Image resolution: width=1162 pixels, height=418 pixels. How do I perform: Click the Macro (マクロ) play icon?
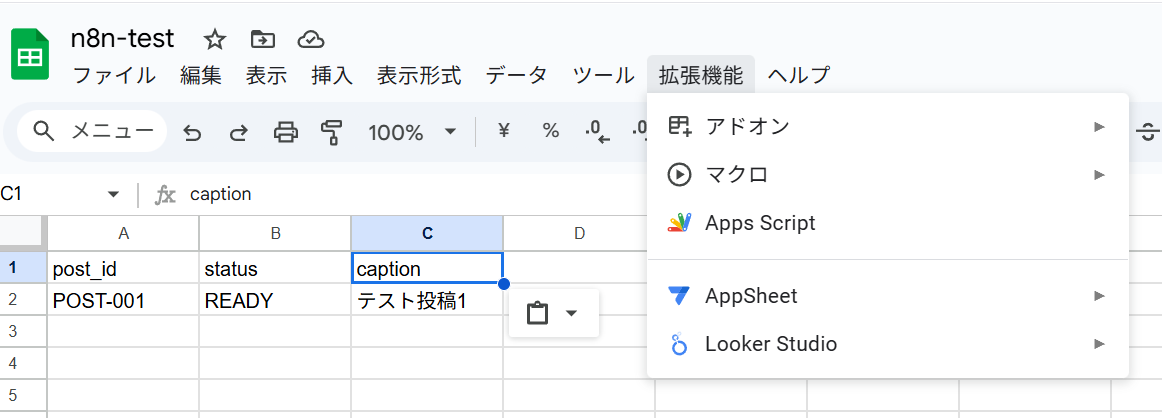[679, 175]
